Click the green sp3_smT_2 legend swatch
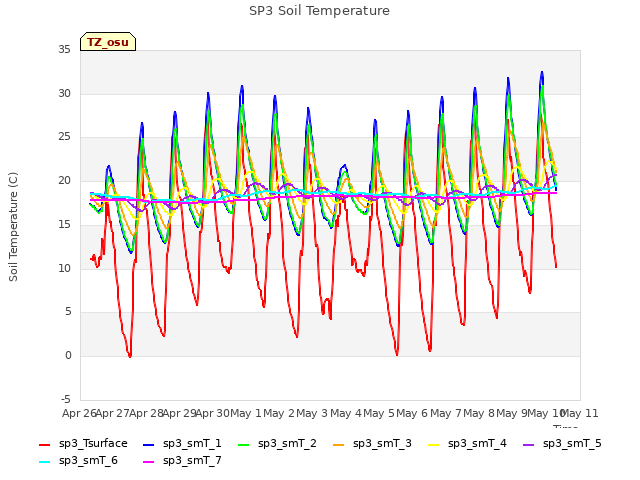This screenshot has width=640, height=480. pos(244,444)
